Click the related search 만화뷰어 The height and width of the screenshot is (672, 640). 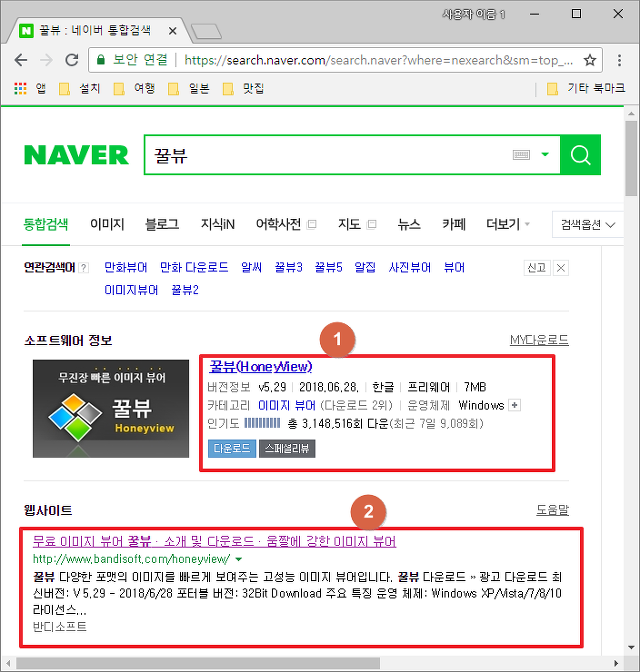[126, 267]
